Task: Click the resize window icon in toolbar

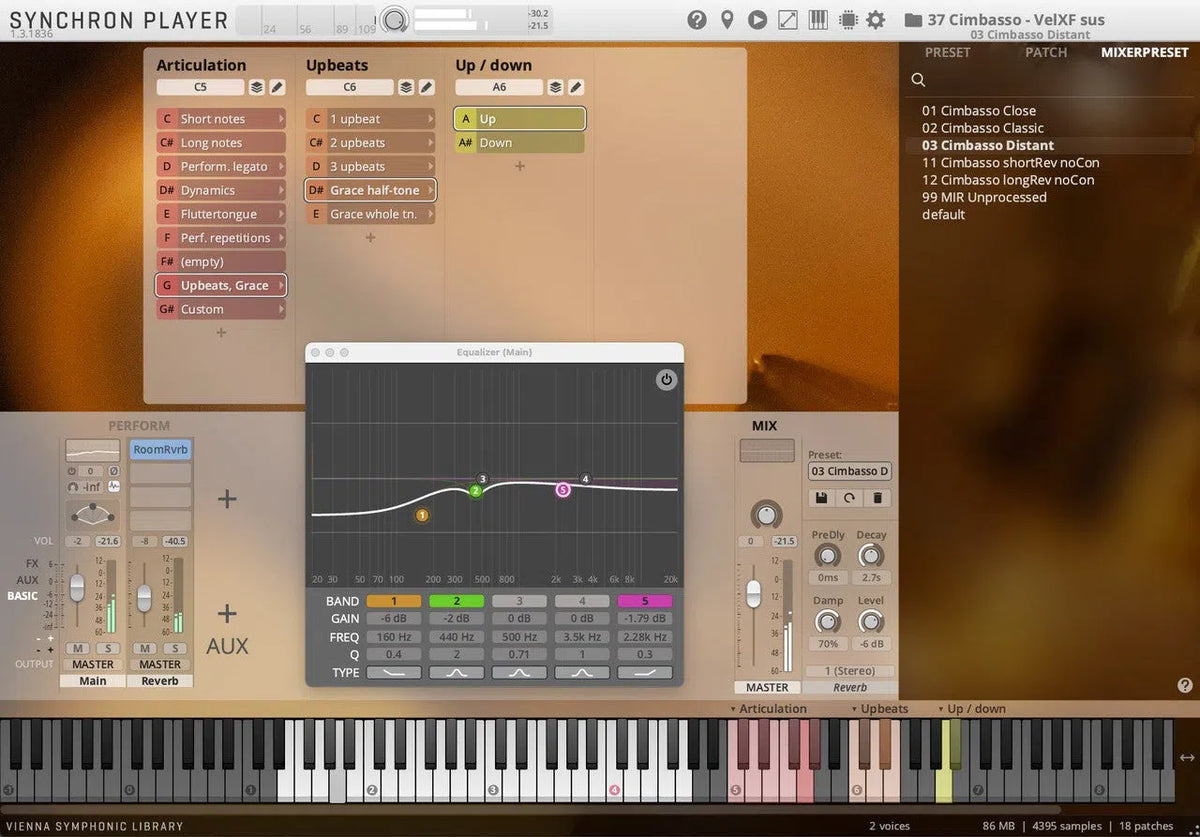Action: [x=789, y=19]
